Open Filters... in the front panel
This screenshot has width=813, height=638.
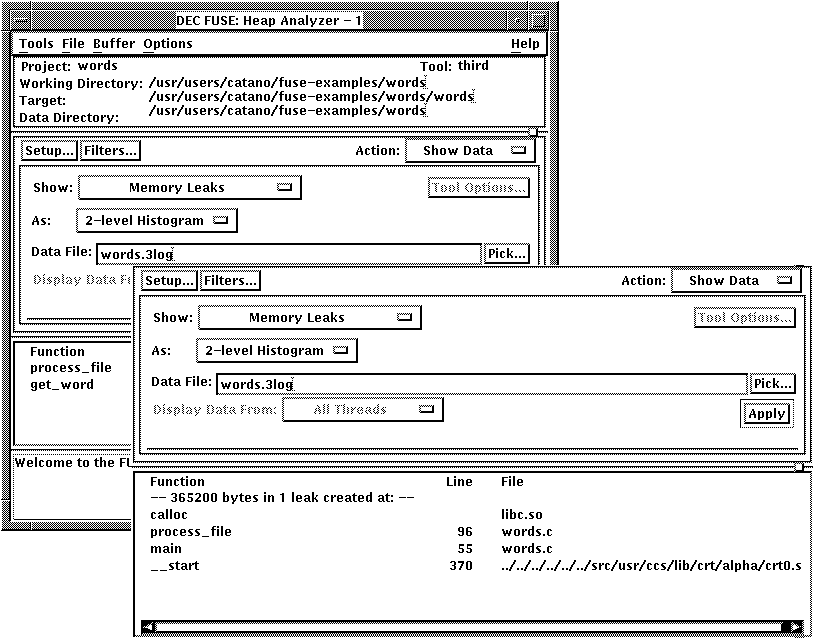[x=230, y=281]
